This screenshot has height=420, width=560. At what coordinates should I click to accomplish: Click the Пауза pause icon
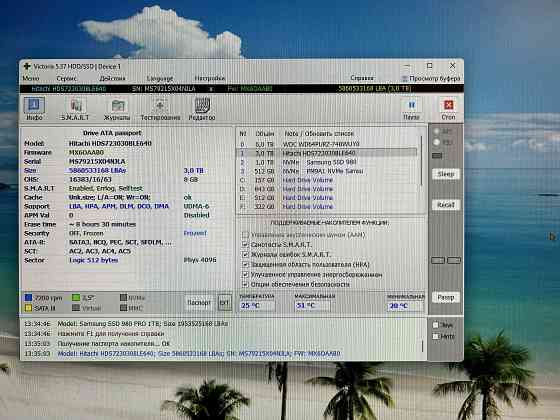point(411,109)
